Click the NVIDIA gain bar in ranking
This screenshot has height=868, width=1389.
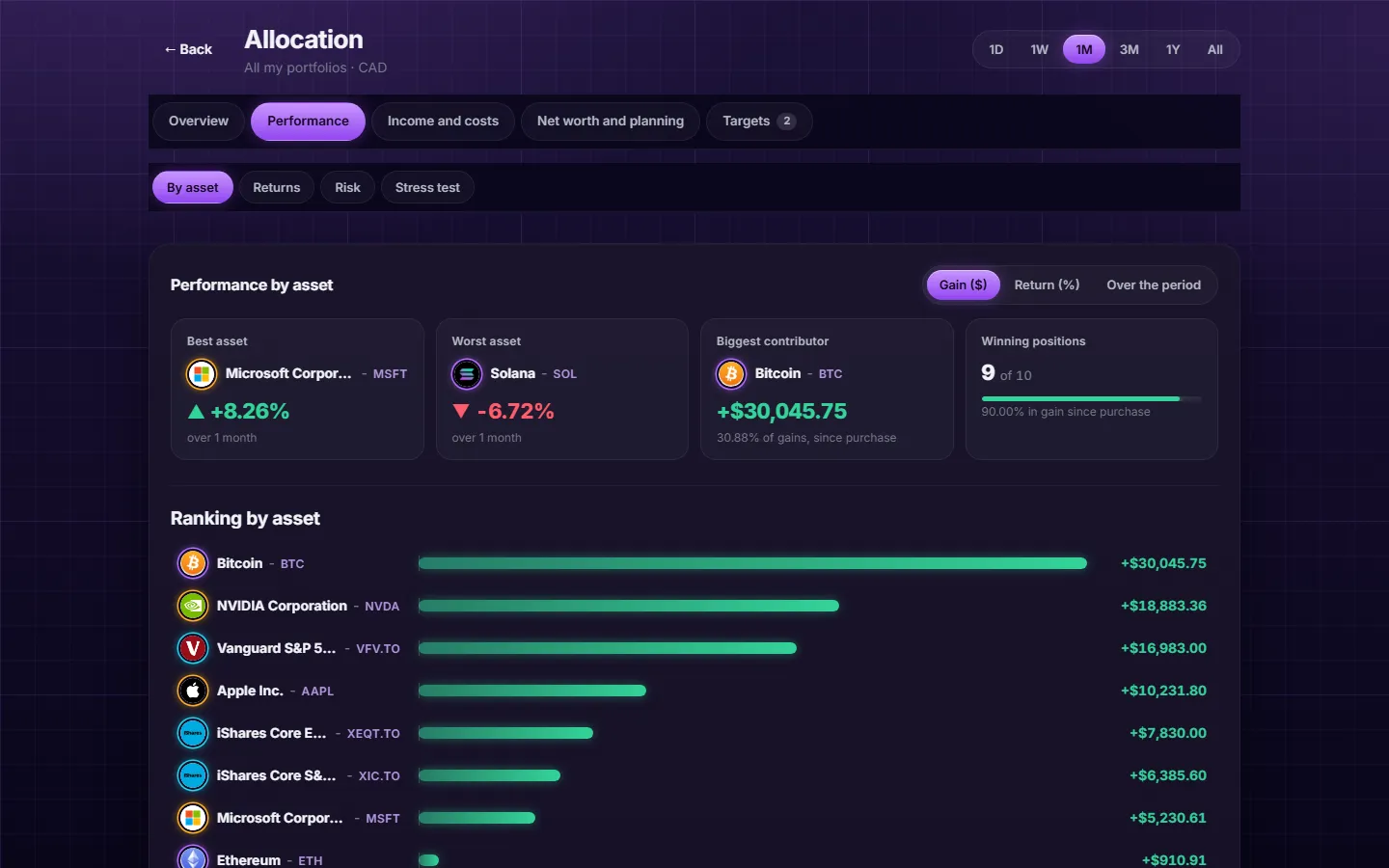point(629,606)
